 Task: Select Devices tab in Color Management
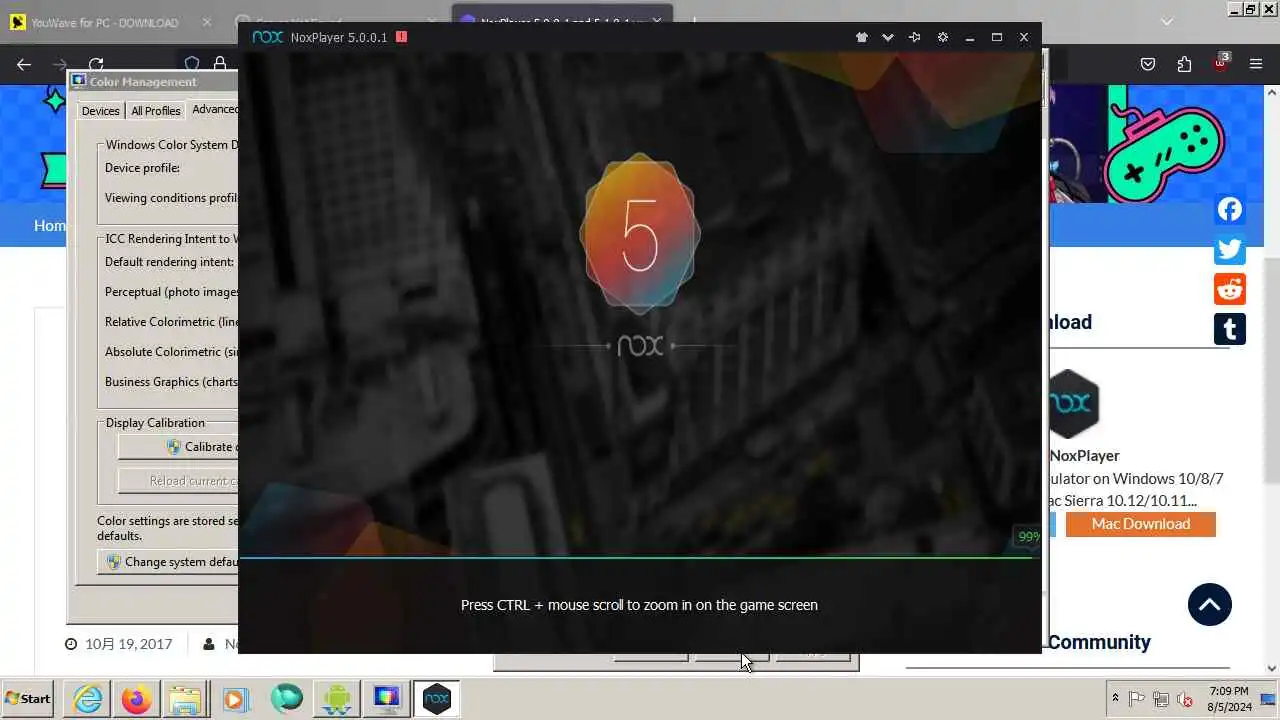pos(100,111)
